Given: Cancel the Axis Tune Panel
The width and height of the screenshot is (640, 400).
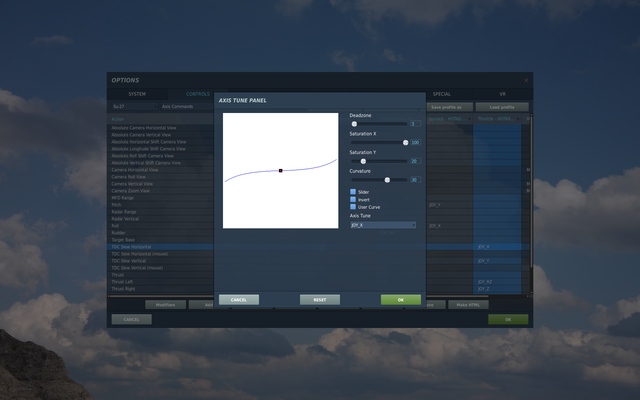Looking at the screenshot, I should click(x=239, y=300).
